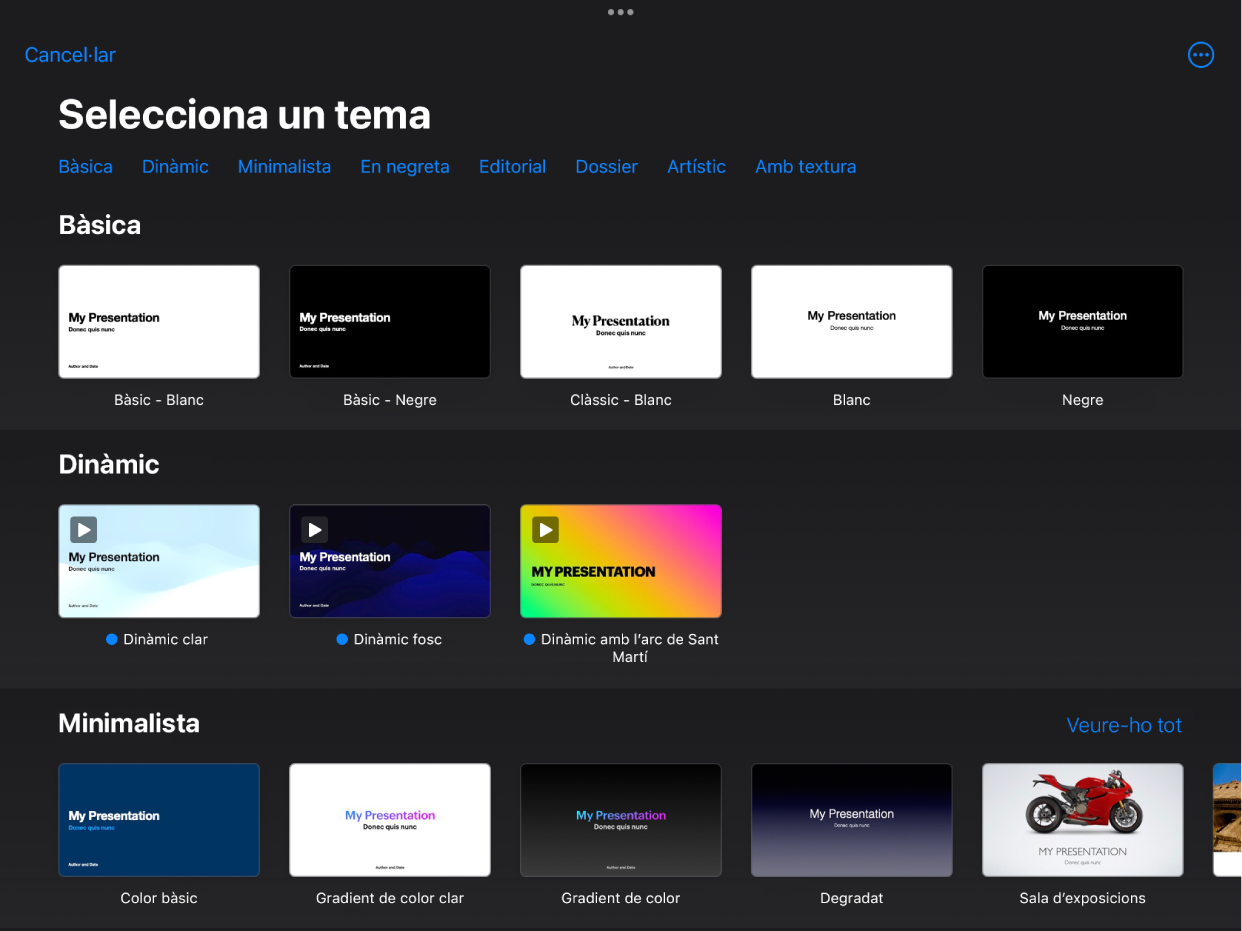Screen dimensions: 1242x931
Task: Select the Degradat theme thumbnail
Action: (852, 820)
